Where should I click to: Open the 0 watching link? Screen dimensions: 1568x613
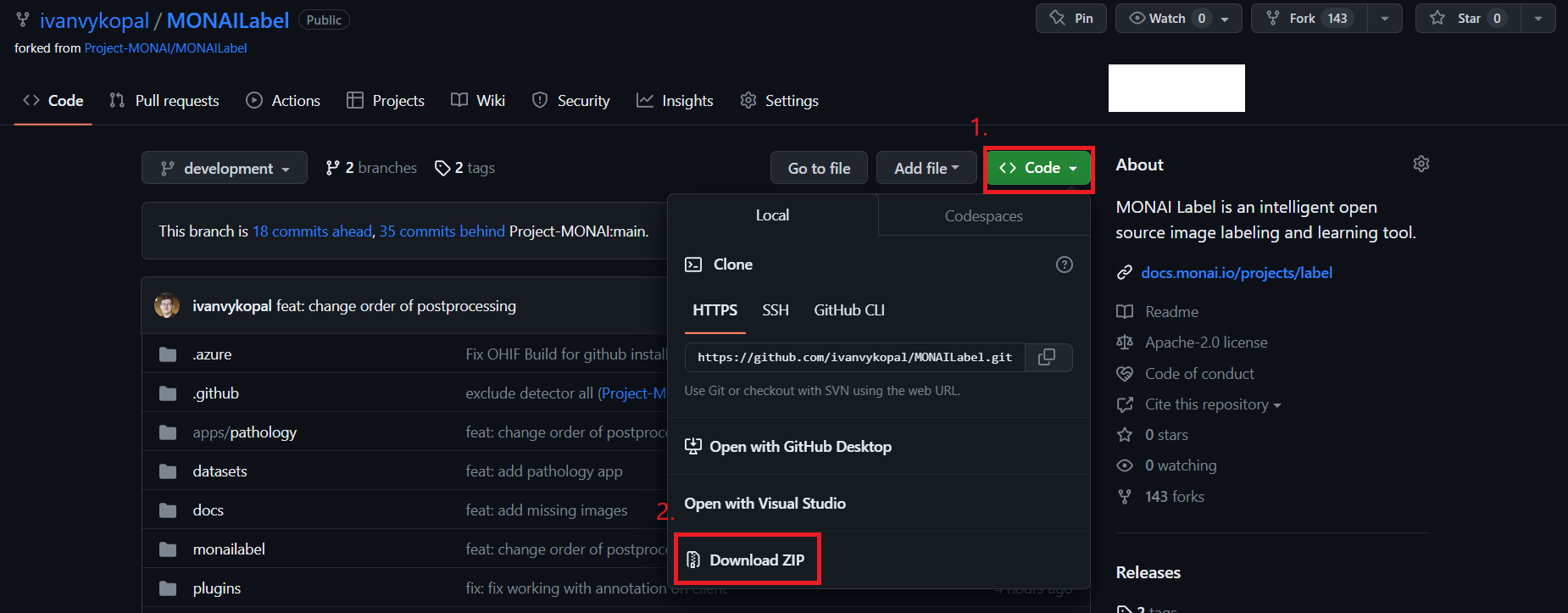tap(1181, 465)
